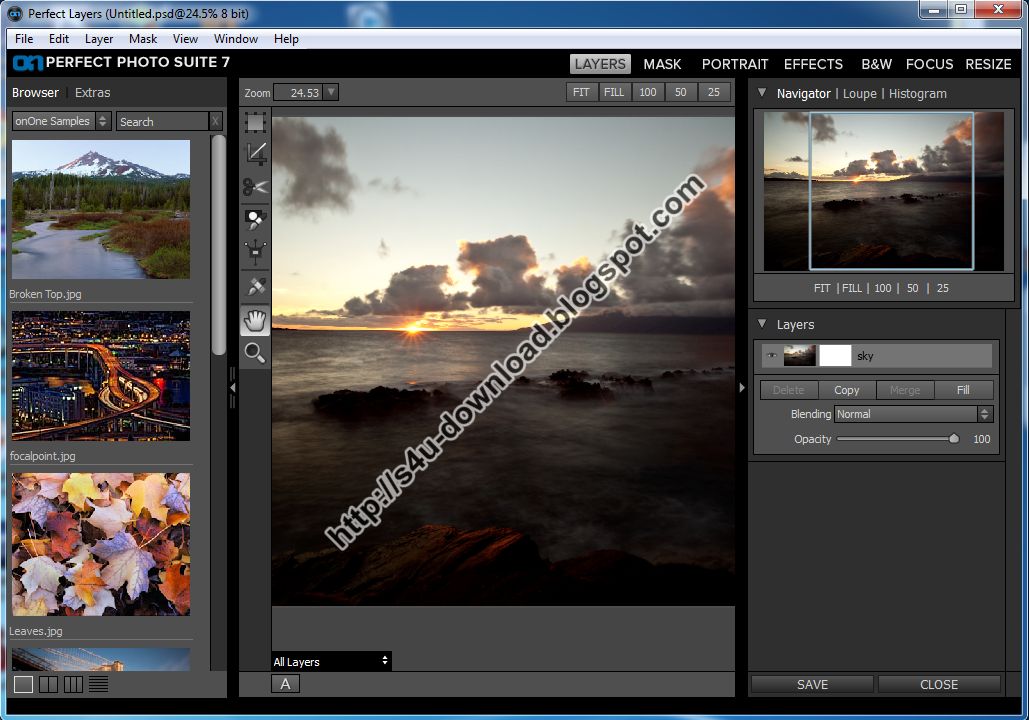
Task: Open the Mask menu
Action: click(x=143, y=39)
